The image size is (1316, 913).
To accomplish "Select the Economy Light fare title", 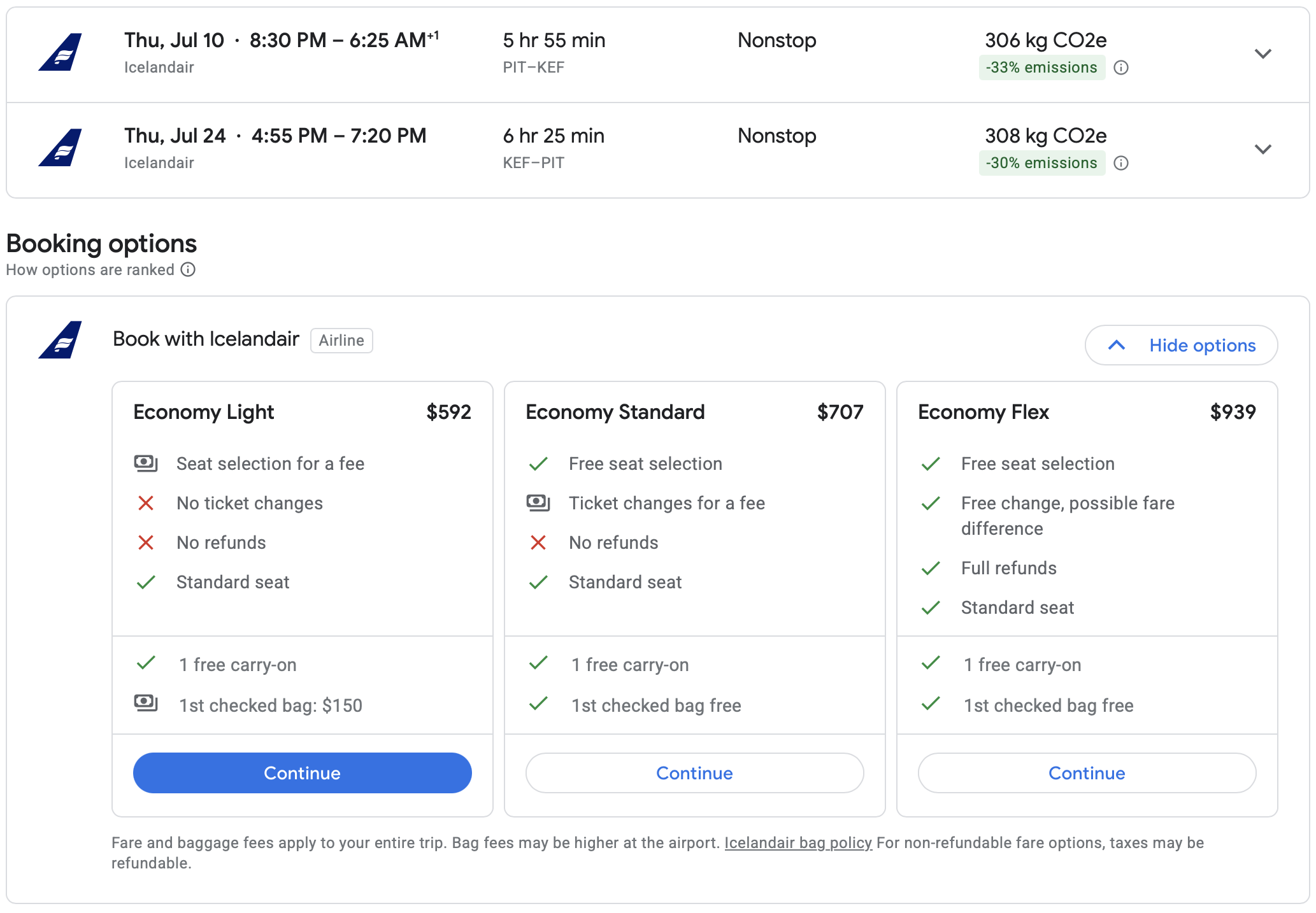I will 203,413.
